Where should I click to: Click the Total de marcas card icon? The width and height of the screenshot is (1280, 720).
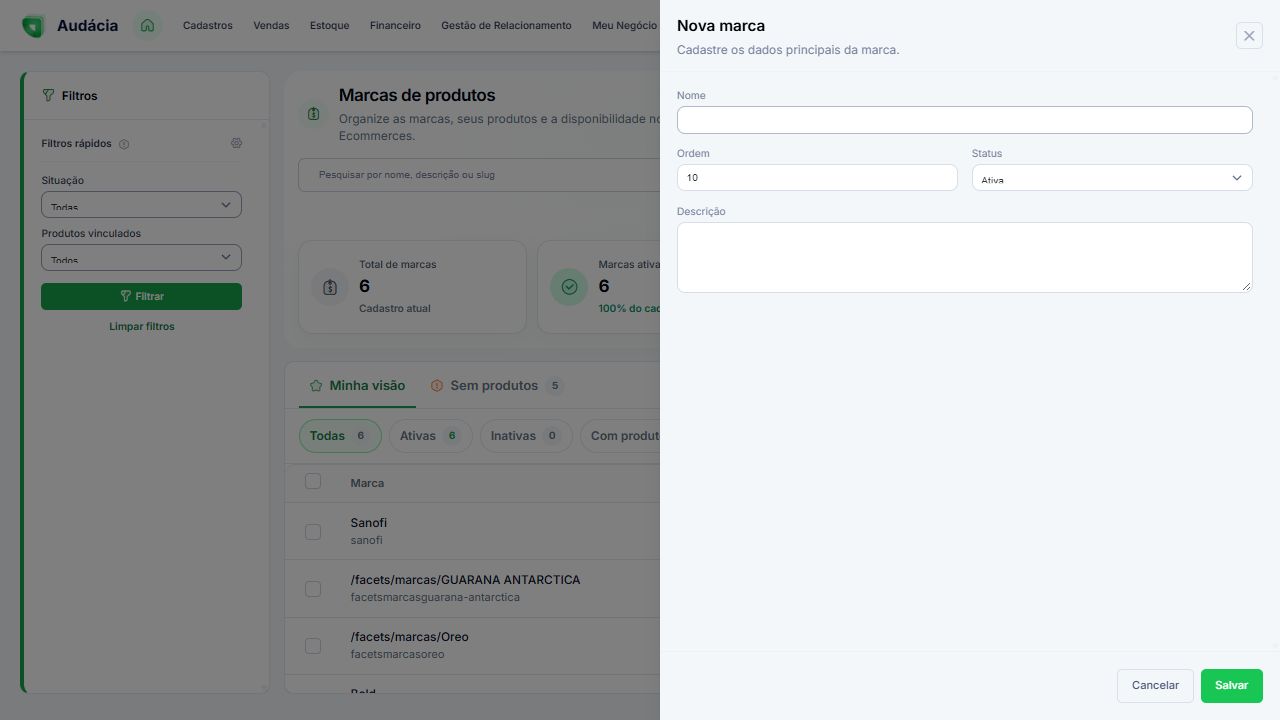pos(330,287)
